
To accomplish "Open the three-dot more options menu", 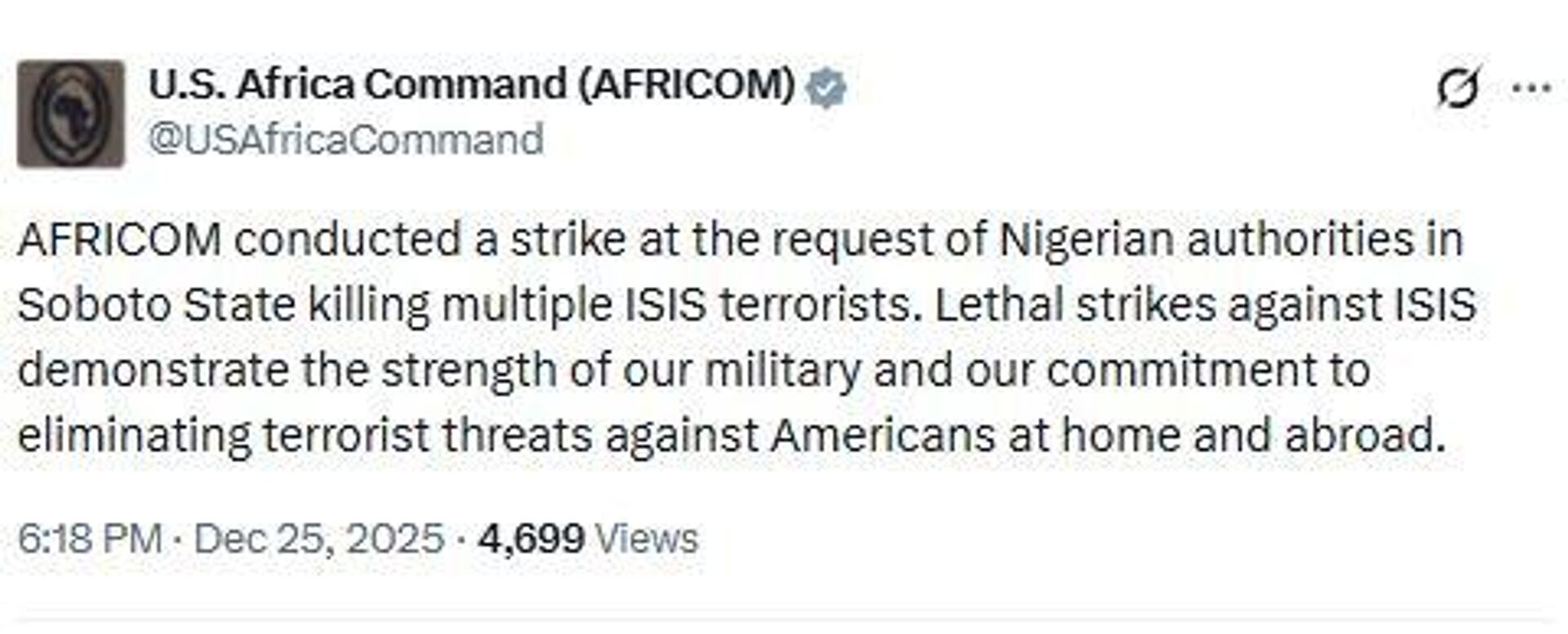I will (x=1531, y=88).
